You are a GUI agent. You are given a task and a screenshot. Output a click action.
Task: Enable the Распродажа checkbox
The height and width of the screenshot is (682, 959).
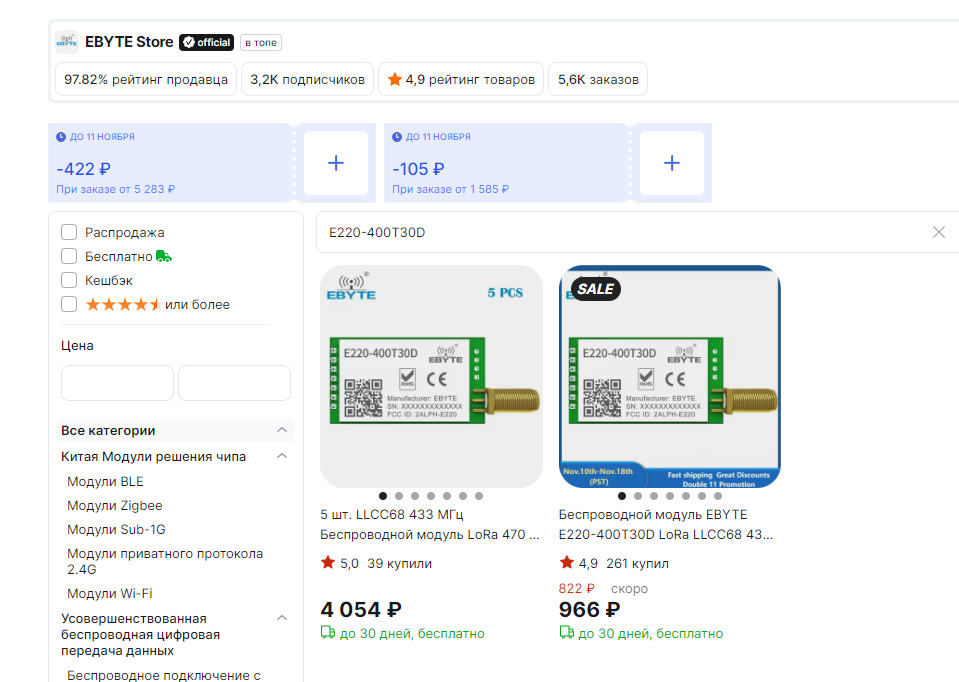(69, 232)
